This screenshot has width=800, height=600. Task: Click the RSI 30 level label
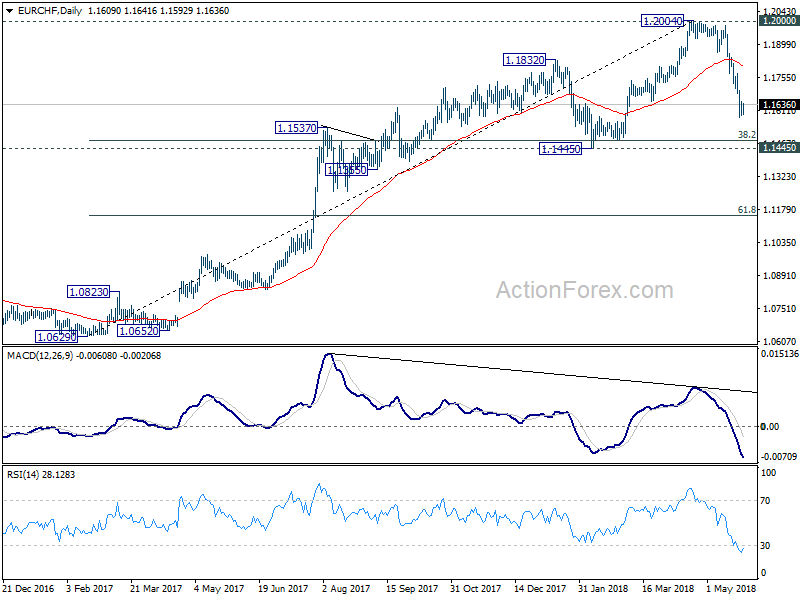(x=765, y=546)
